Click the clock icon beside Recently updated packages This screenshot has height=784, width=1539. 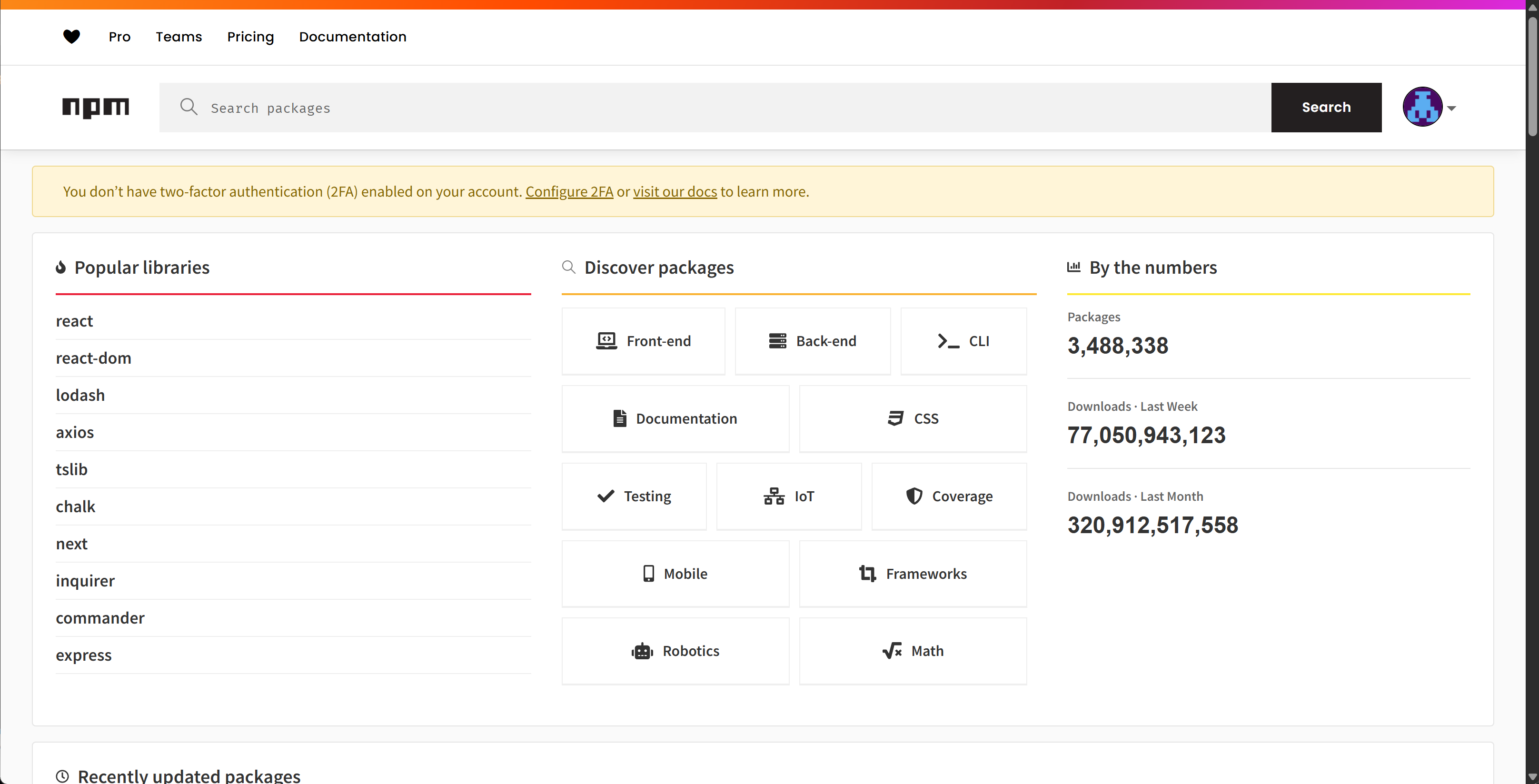pos(62,776)
